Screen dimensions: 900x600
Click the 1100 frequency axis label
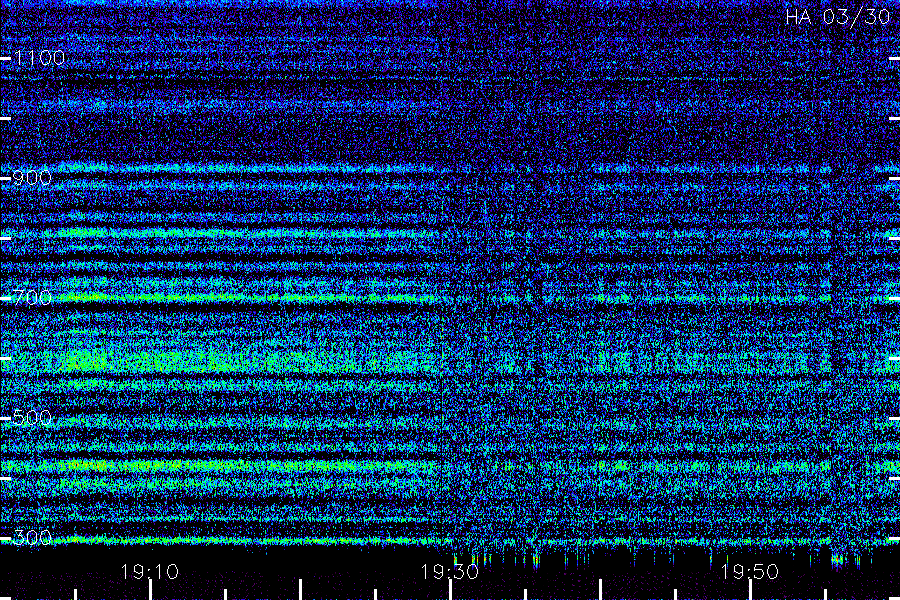pyautogui.click(x=40, y=58)
